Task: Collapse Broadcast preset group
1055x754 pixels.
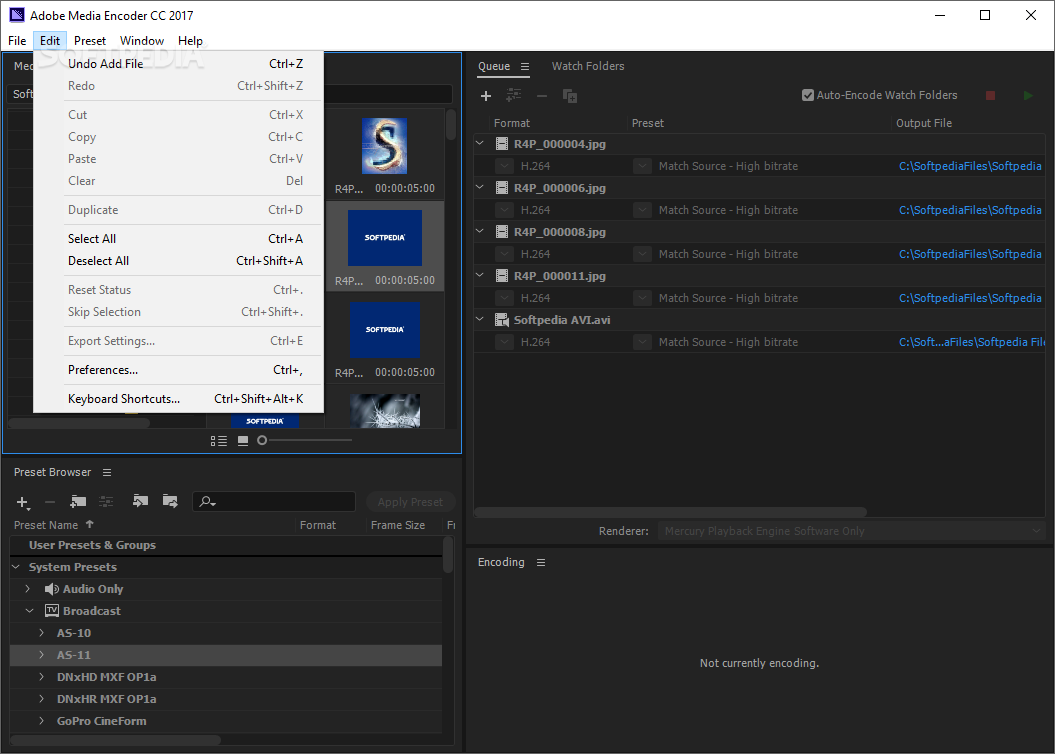Action: pos(30,611)
